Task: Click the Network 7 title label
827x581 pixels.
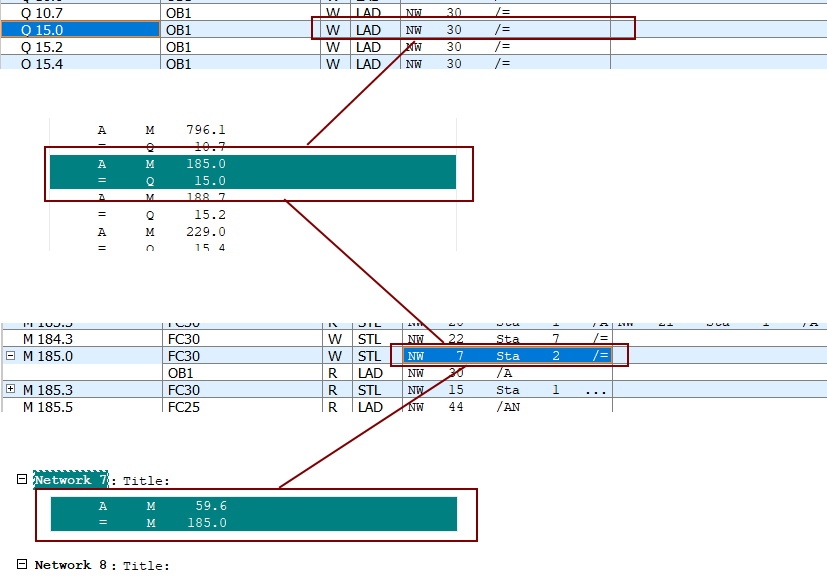Action: (x=71, y=480)
